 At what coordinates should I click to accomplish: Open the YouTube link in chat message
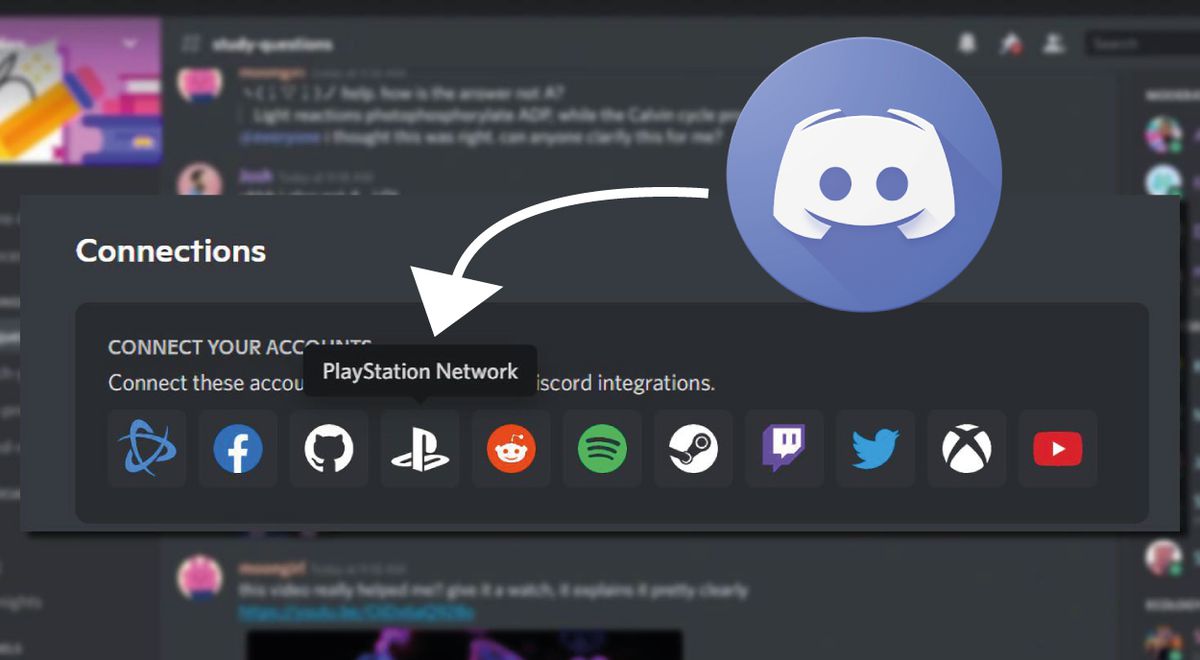[x=356, y=611]
